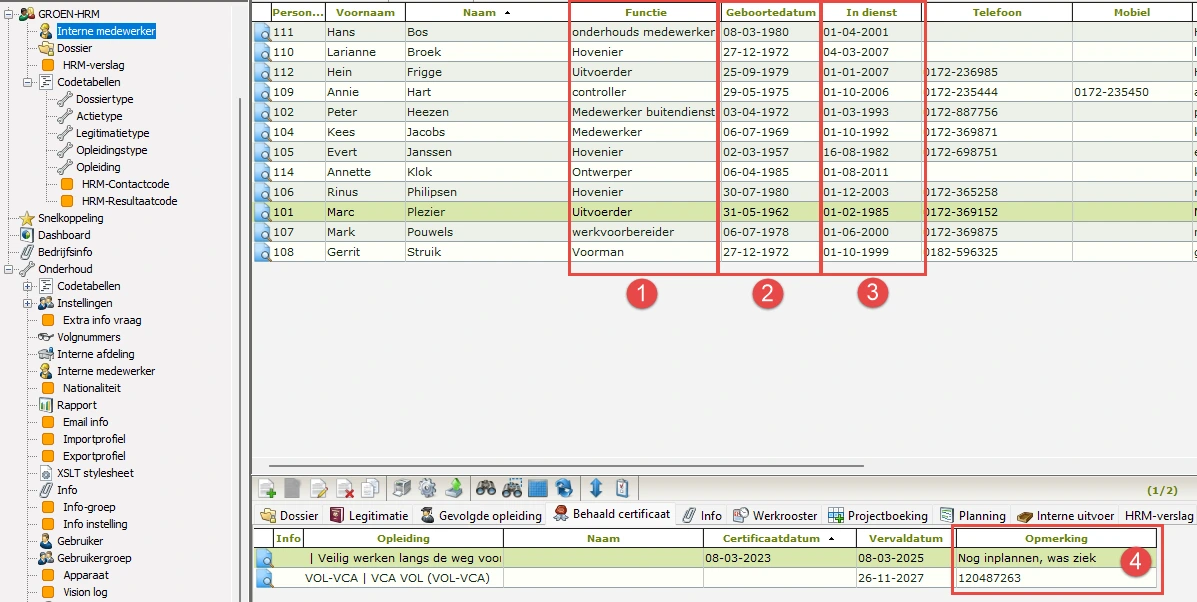This screenshot has height=602, width=1197.
Task: Select Opleidingstype in the tree
Action: coord(112,150)
